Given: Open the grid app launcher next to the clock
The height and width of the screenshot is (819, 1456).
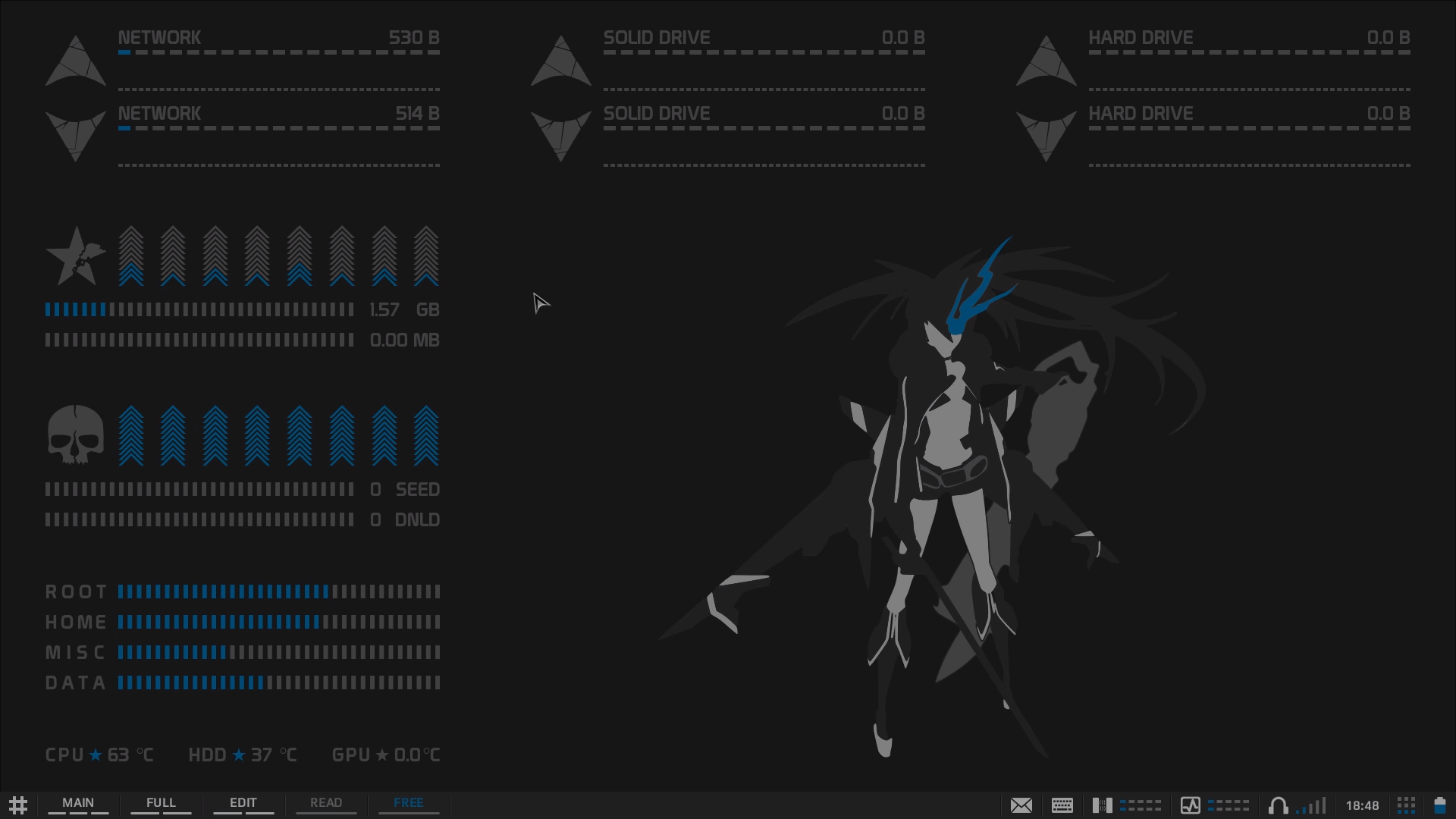Looking at the screenshot, I should tap(1407, 805).
